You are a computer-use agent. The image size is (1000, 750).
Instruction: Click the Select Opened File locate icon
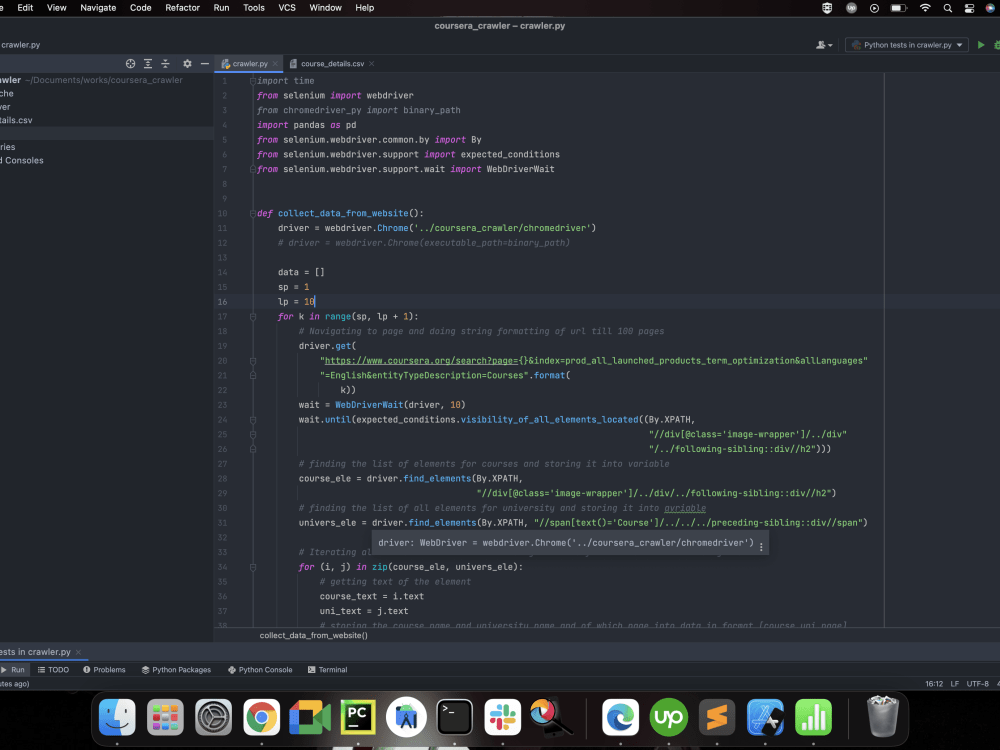130,63
